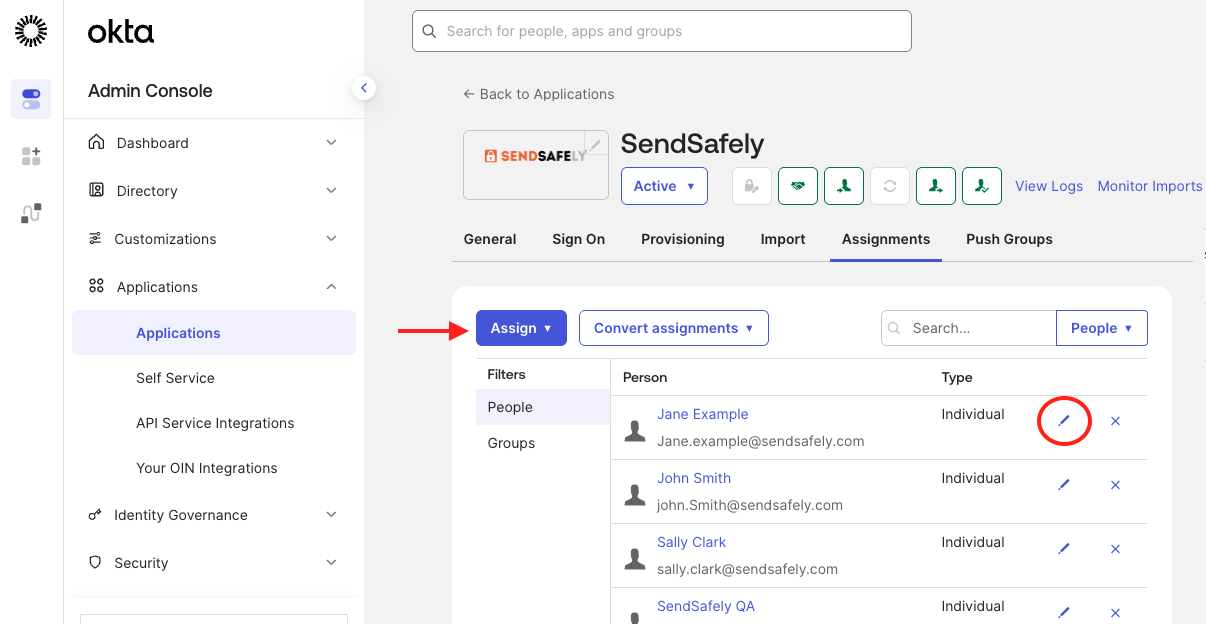
Task: Open the Sally Clark profile link
Action: click(691, 542)
